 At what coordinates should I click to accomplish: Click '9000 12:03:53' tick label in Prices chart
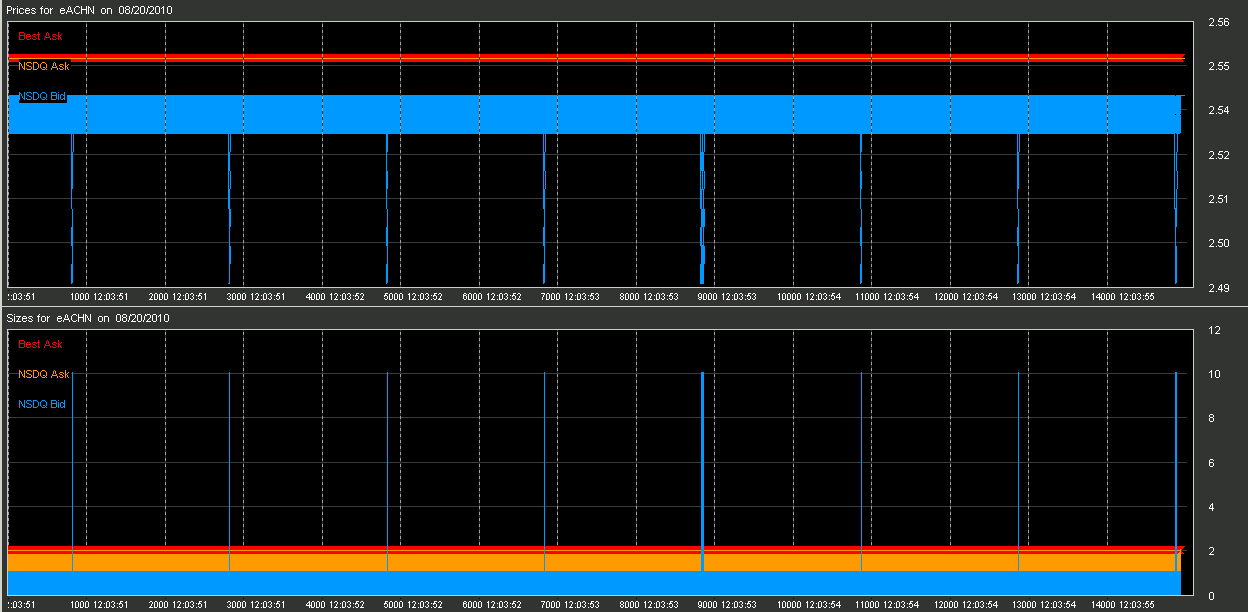coord(728,297)
